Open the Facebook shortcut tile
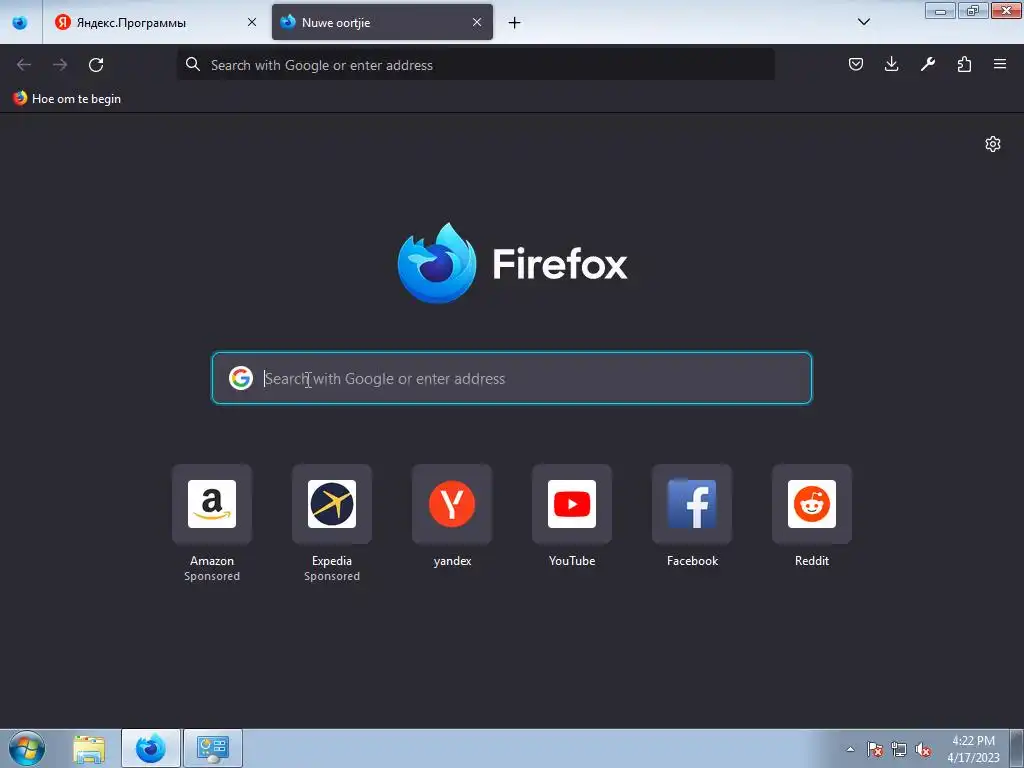The height and width of the screenshot is (768, 1024). (692, 504)
